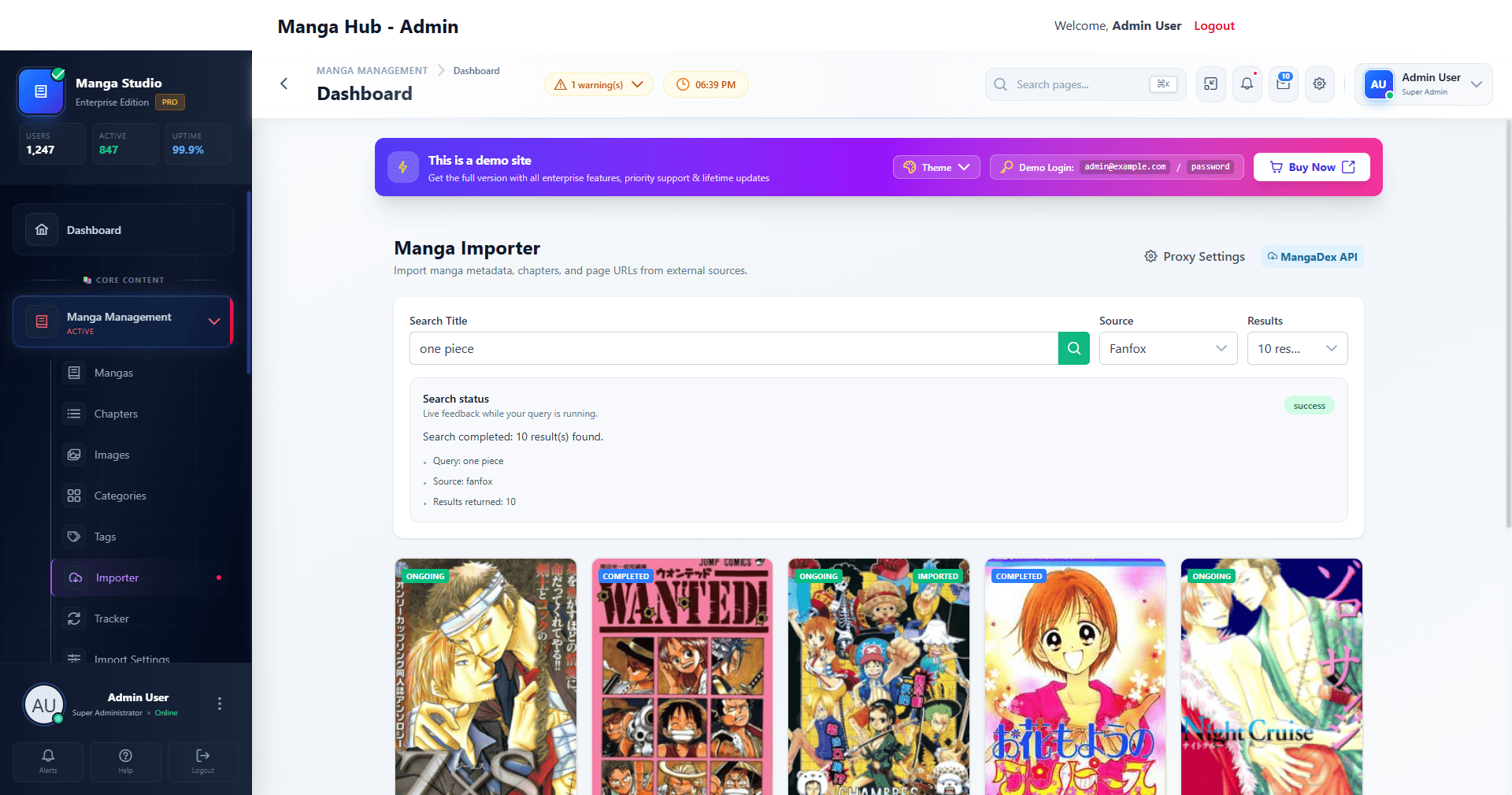Image resolution: width=1512 pixels, height=795 pixels.
Task: Toggle fullscreen with the expand icon
Action: (x=1211, y=84)
